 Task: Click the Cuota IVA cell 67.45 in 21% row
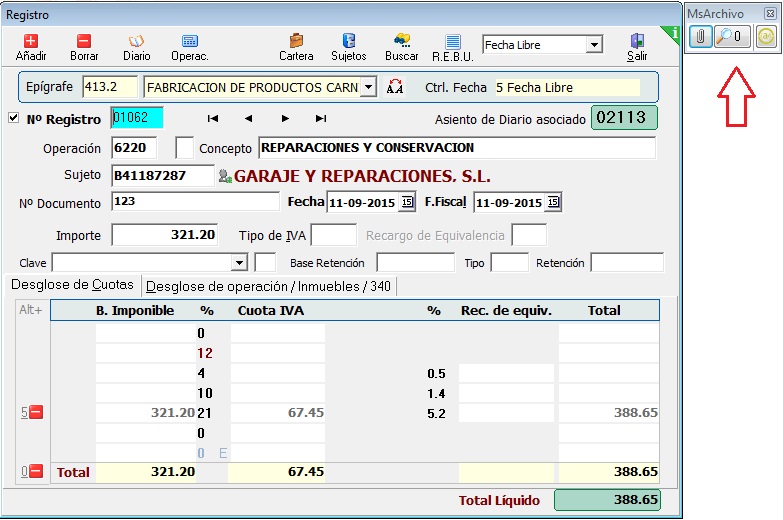(278, 413)
